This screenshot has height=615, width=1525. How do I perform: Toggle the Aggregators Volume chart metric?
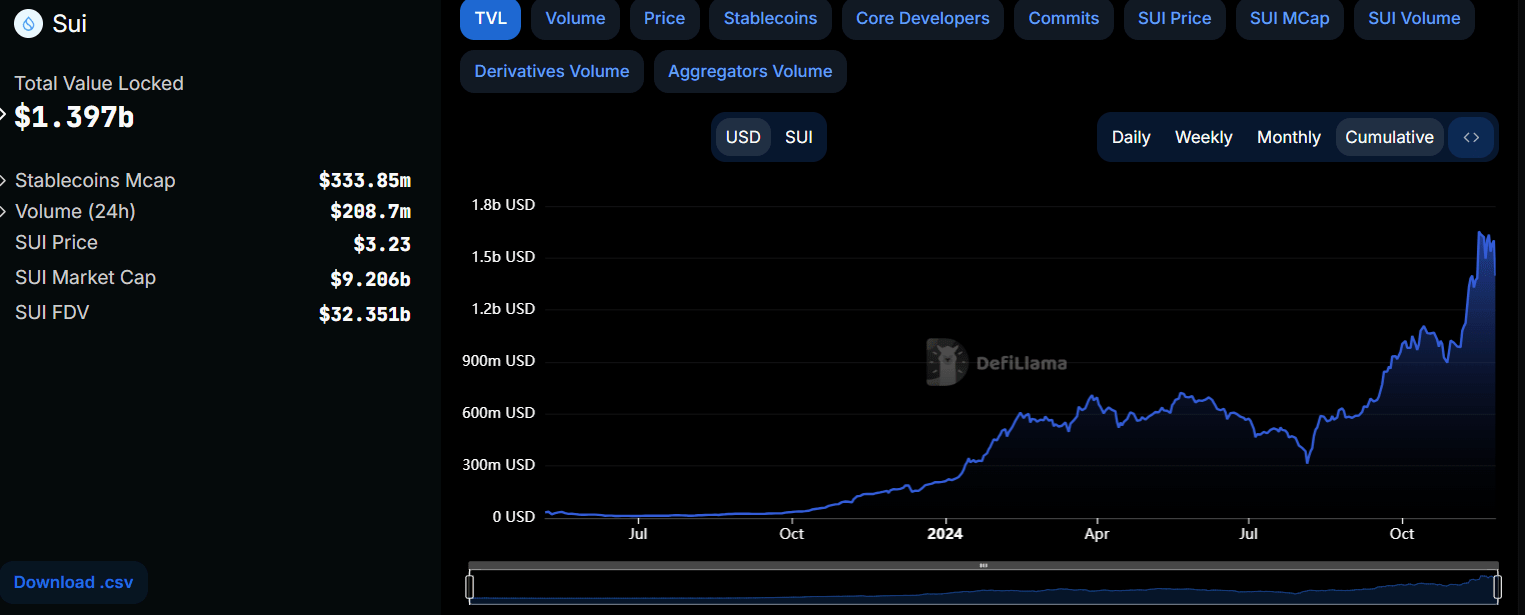(750, 72)
